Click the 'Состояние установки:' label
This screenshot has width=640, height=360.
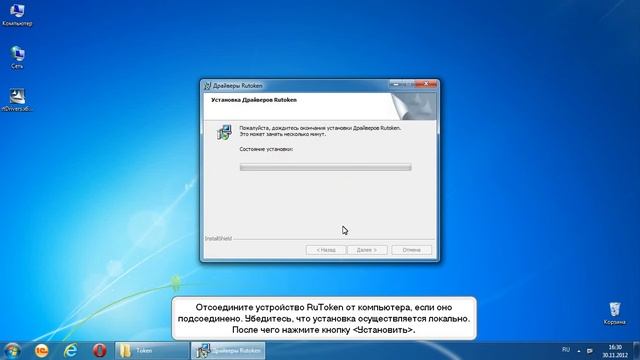pyautogui.click(x=266, y=149)
